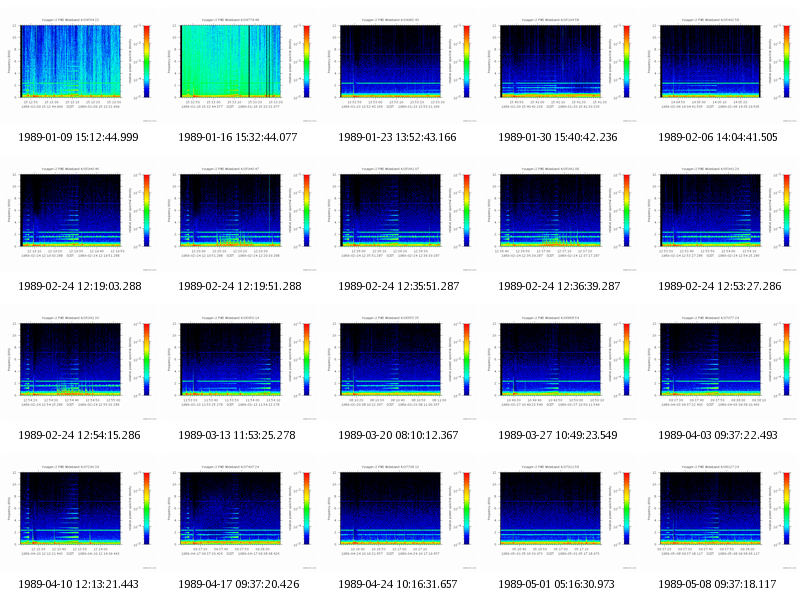Click the 1989-04-03 09:37:22.493 caption link
800x596 pixels.
point(717,435)
